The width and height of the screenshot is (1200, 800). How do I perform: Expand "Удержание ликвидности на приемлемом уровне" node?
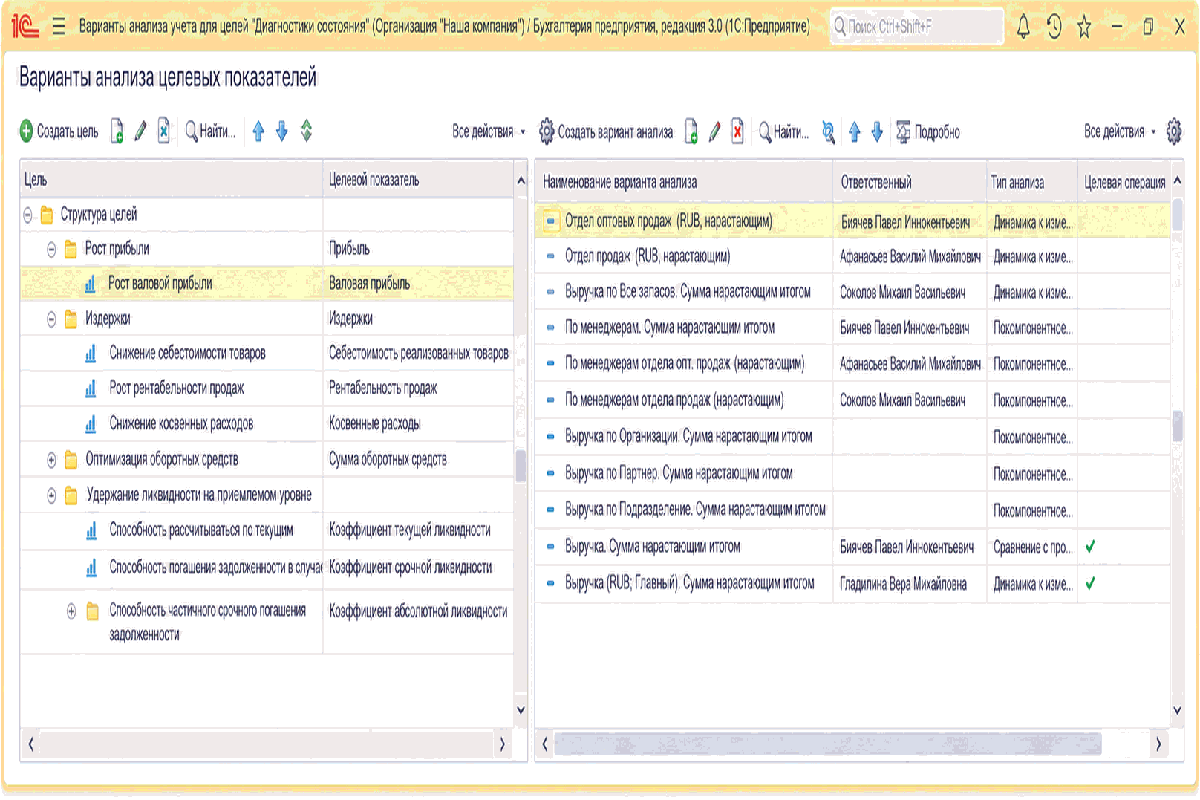tap(52, 495)
